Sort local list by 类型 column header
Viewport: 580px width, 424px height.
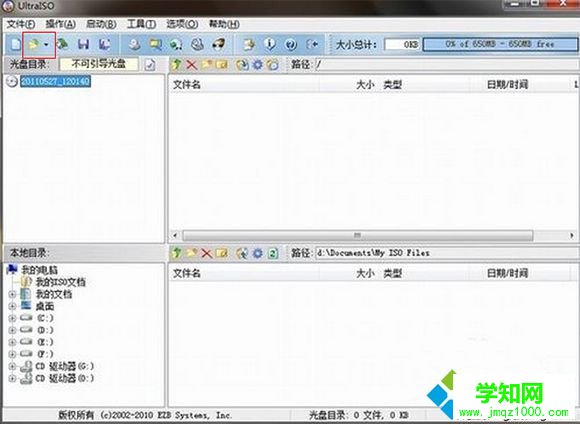pyautogui.click(x=424, y=273)
